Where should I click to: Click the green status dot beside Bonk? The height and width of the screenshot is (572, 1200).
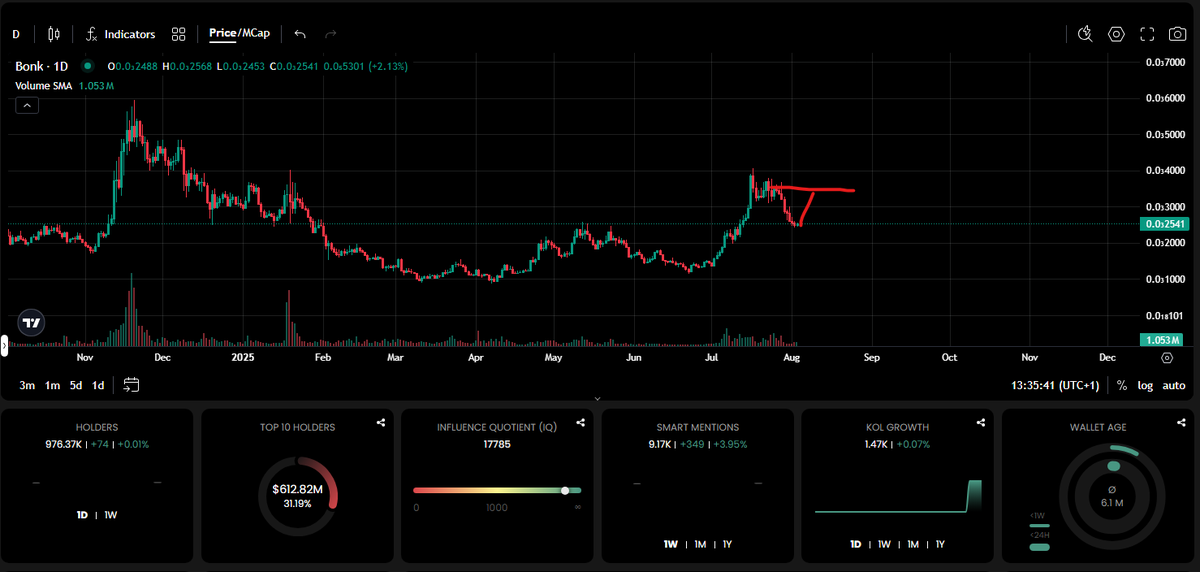coord(87,66)
